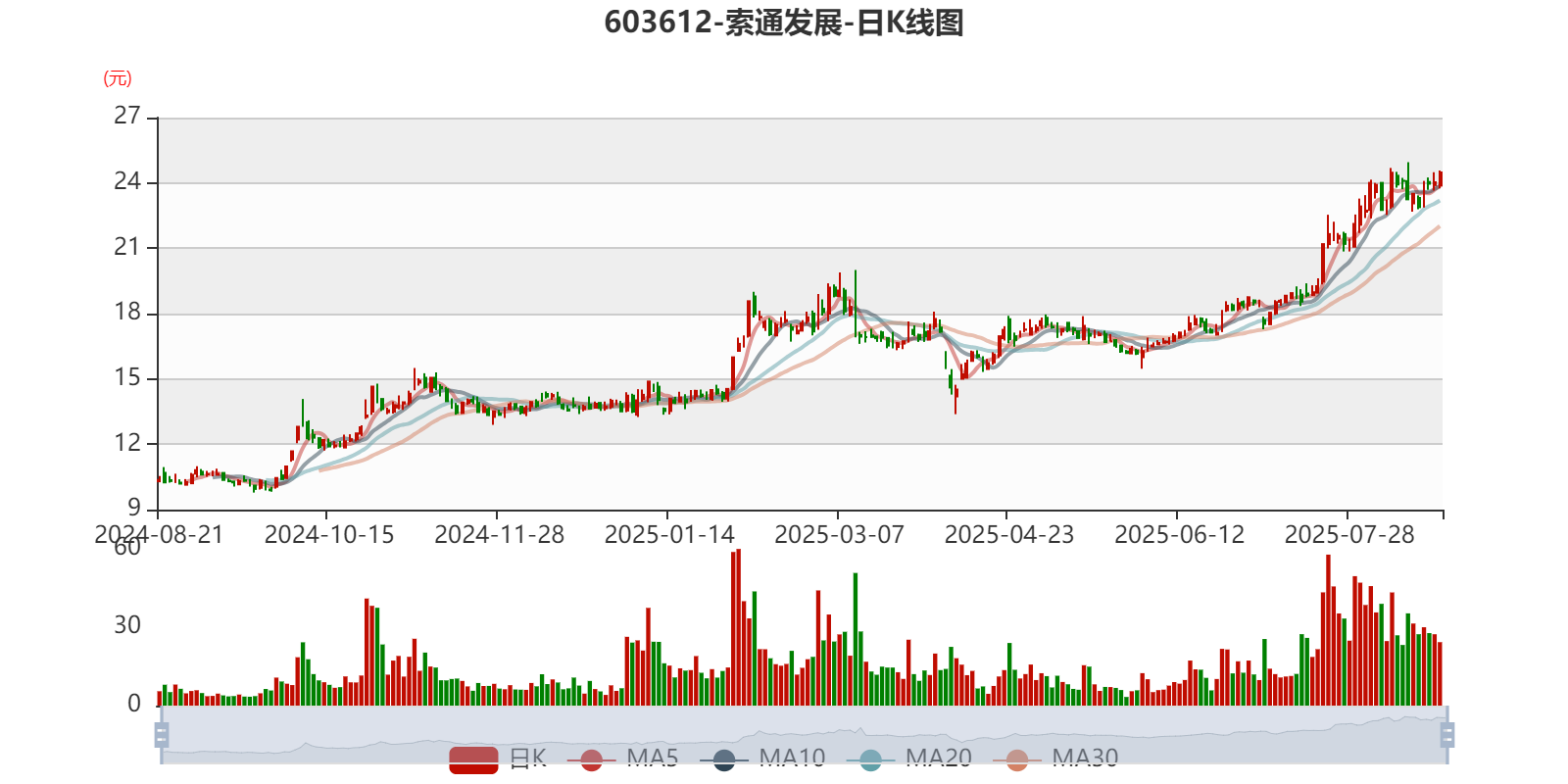This screenshot has height=784, width=1568.
Task: Click the 0 volume axis label
Action: click(134, 704)
